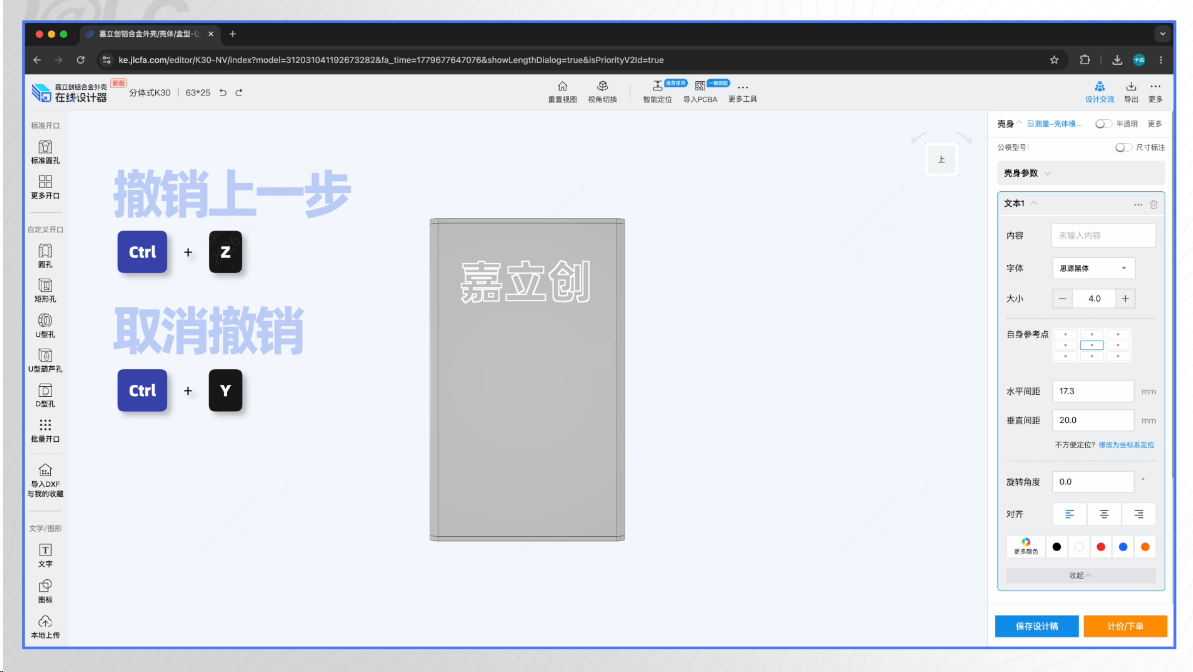1193x672 pixels.
Task: Collapse the panel with 收起
Action: [1080, 575]
